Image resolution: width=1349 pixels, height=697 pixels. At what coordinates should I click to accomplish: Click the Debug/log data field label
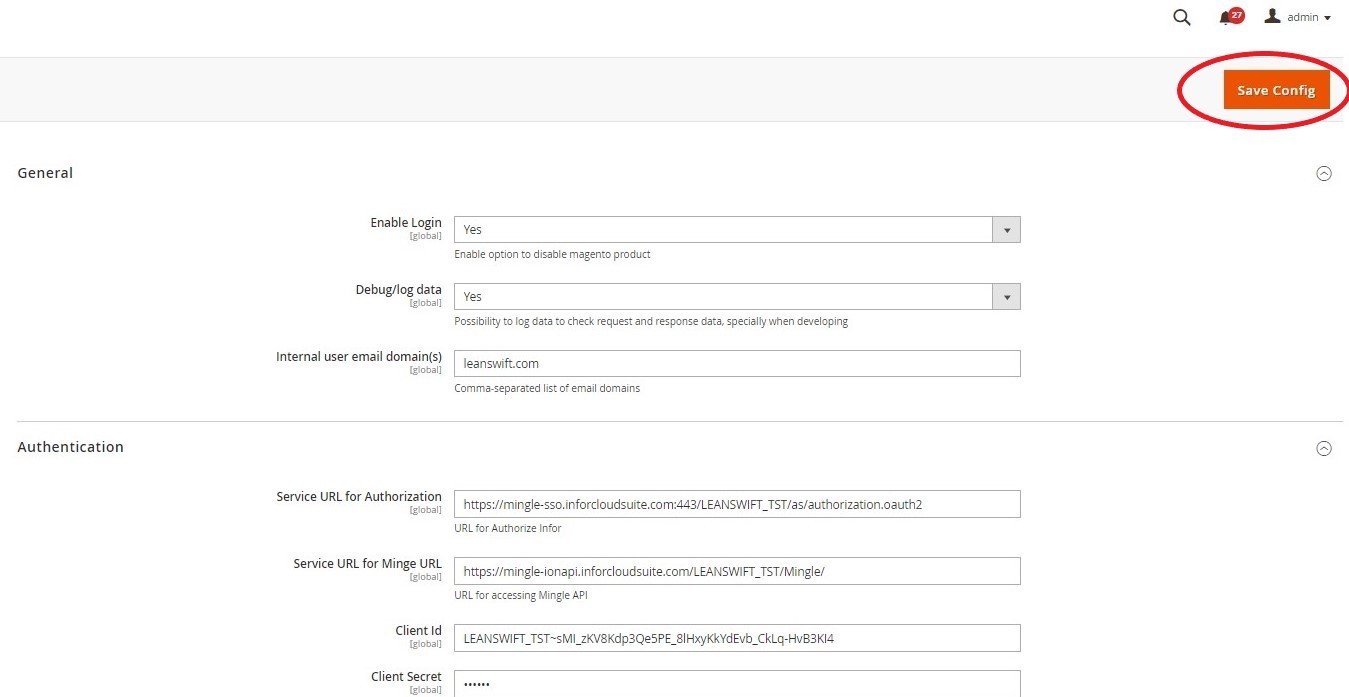(398, 290)
